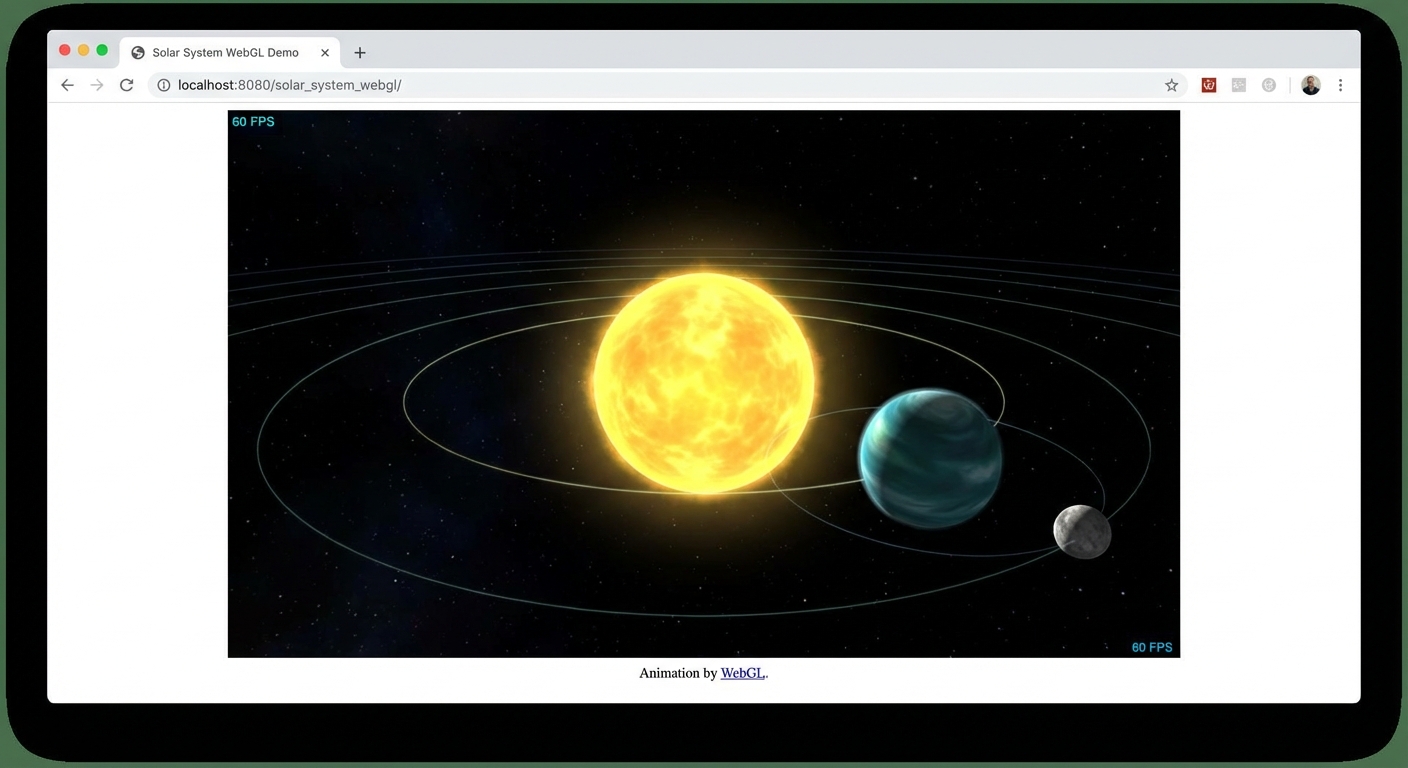View site information for localhost
This screenshot has height=768, width=1408.
[164, 85]
